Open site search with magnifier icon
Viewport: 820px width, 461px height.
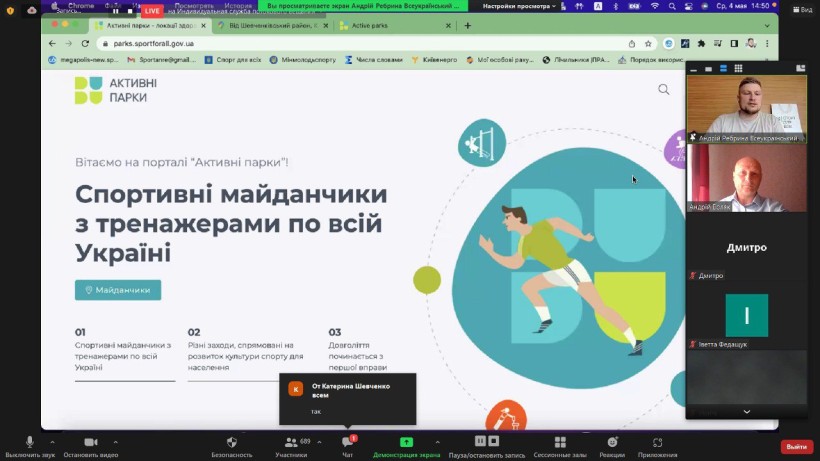(x=664, y=89)
